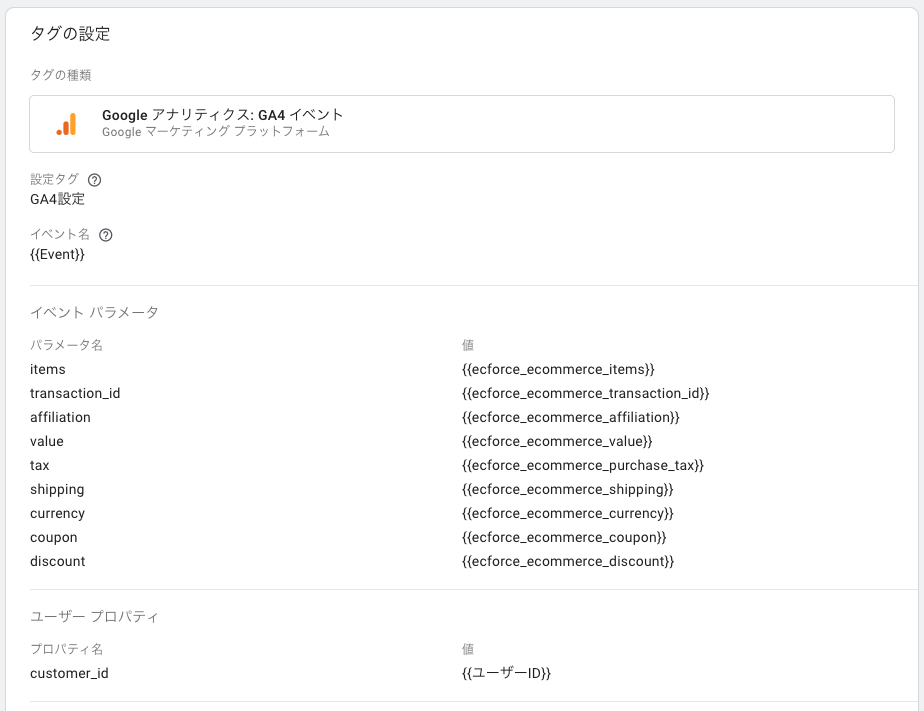Select the currency parameter name
The width and height of the screenshot is (924, 711).
57,514
